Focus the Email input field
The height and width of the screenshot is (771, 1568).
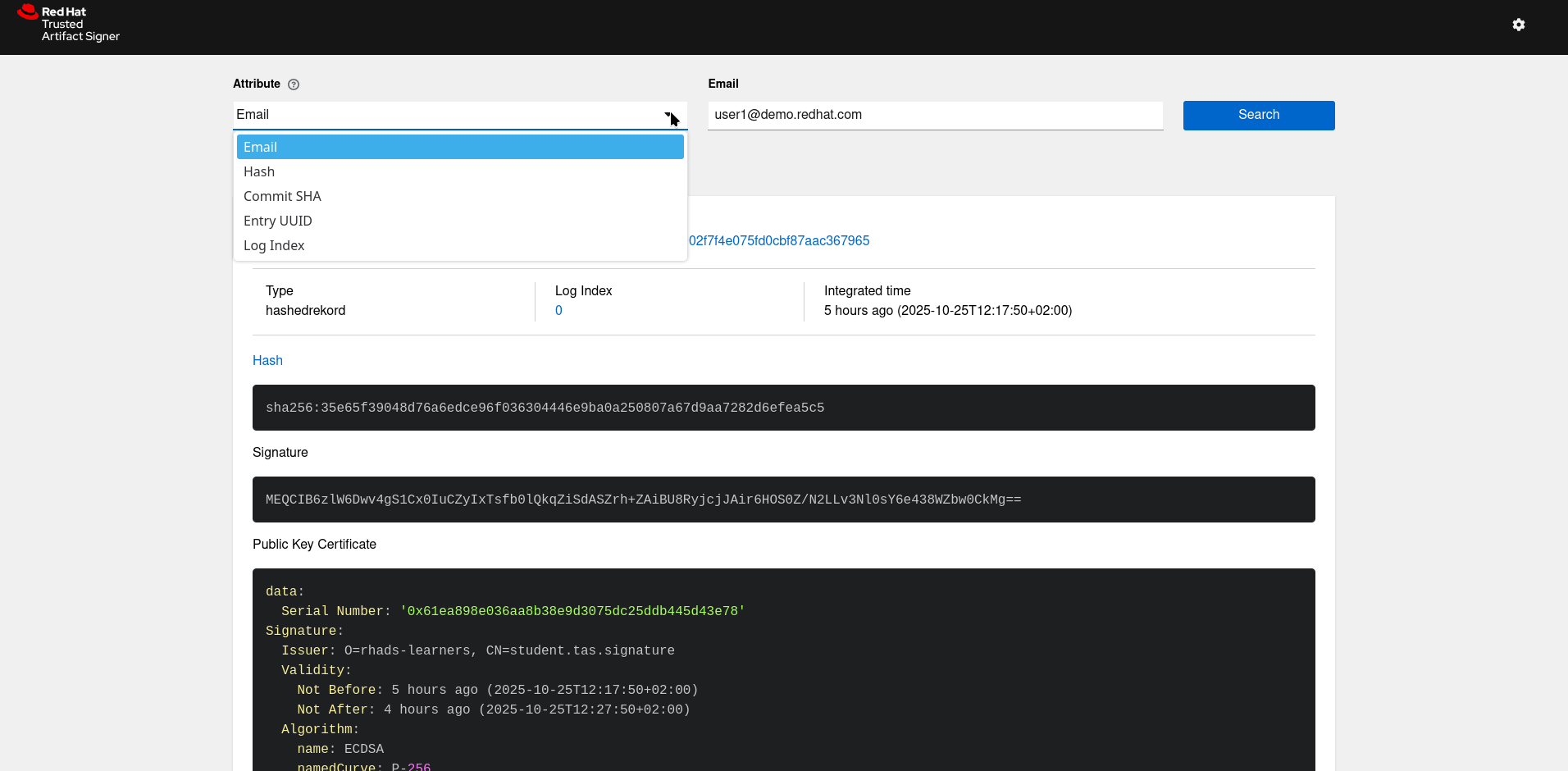(934, 116)
